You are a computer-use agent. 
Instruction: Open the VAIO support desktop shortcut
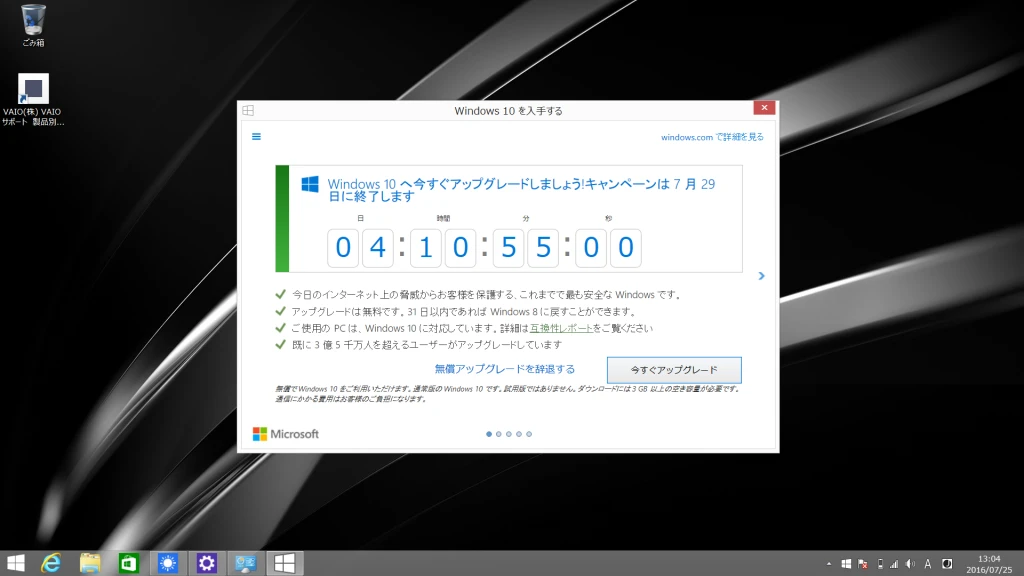pyautogui.click(x=33, y=99)
